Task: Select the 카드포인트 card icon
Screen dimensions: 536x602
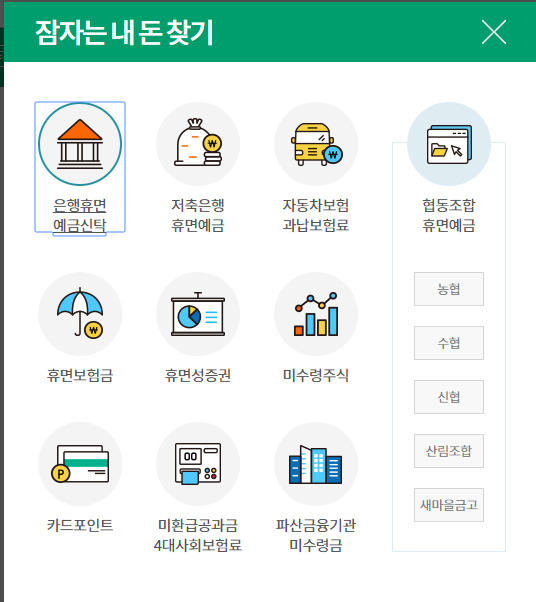Action: tap(80, 464)
